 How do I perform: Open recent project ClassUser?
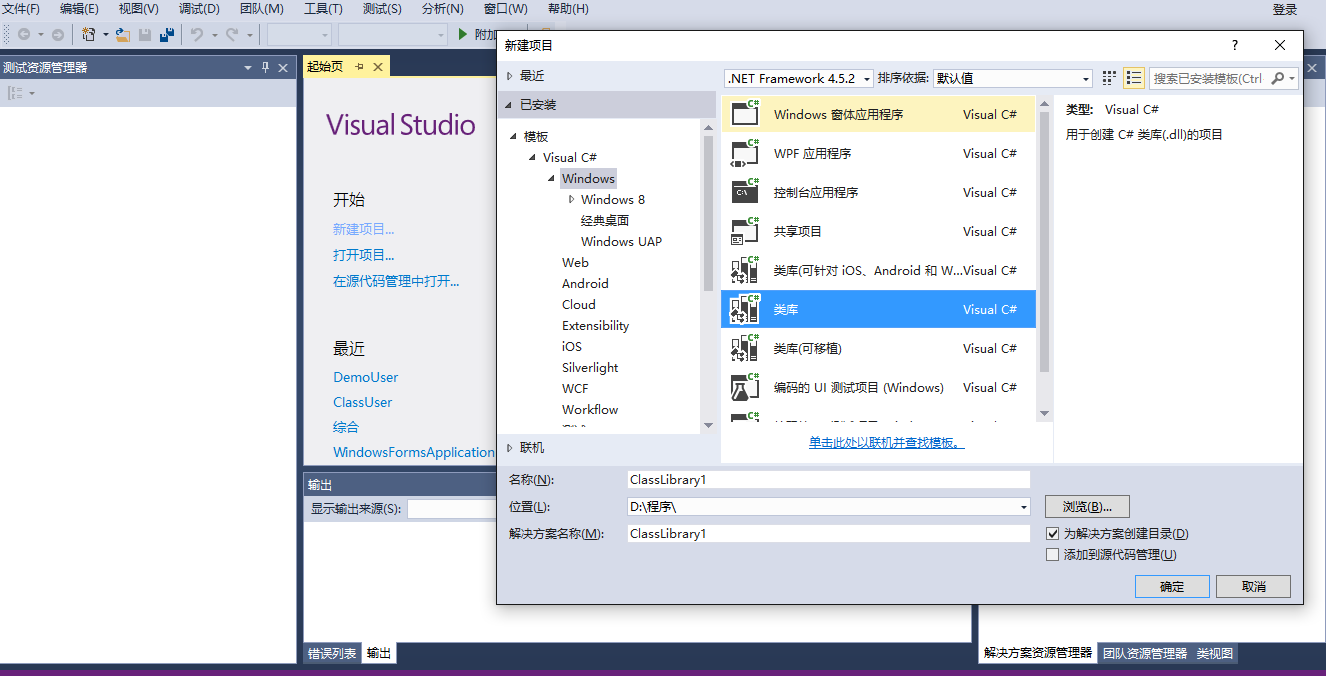(363, 402)
